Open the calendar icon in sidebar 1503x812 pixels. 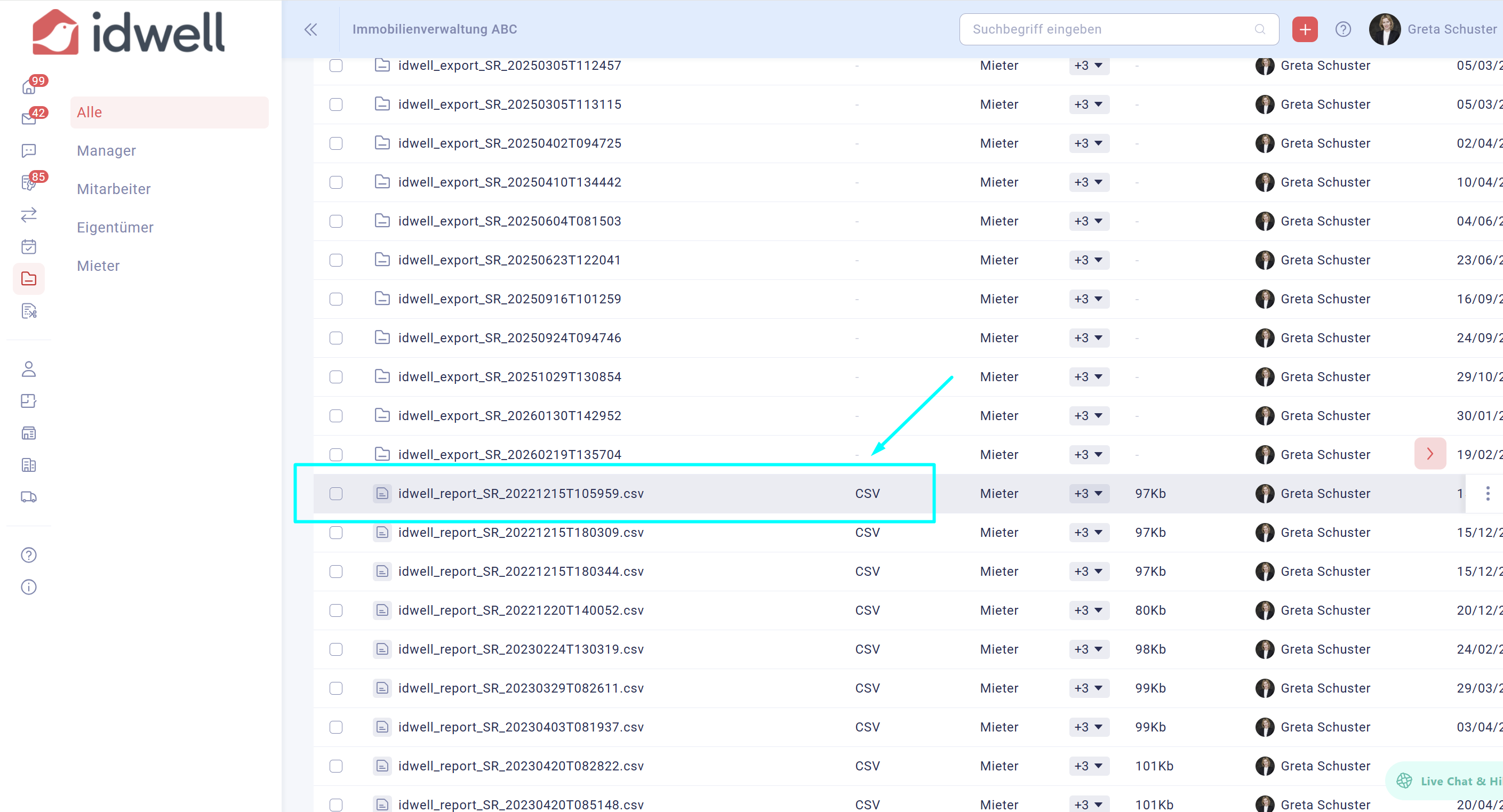tap(29, 247)
